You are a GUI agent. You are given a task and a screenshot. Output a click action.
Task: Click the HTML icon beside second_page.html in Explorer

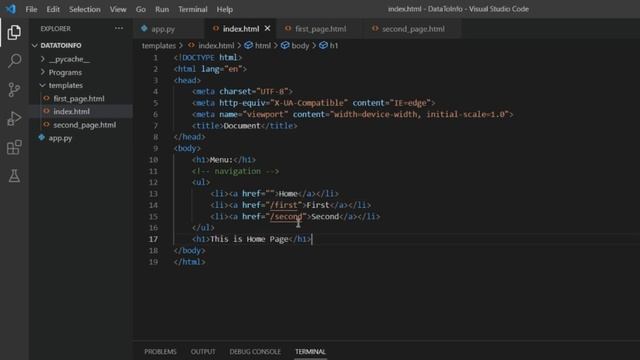tap(46, 124)
